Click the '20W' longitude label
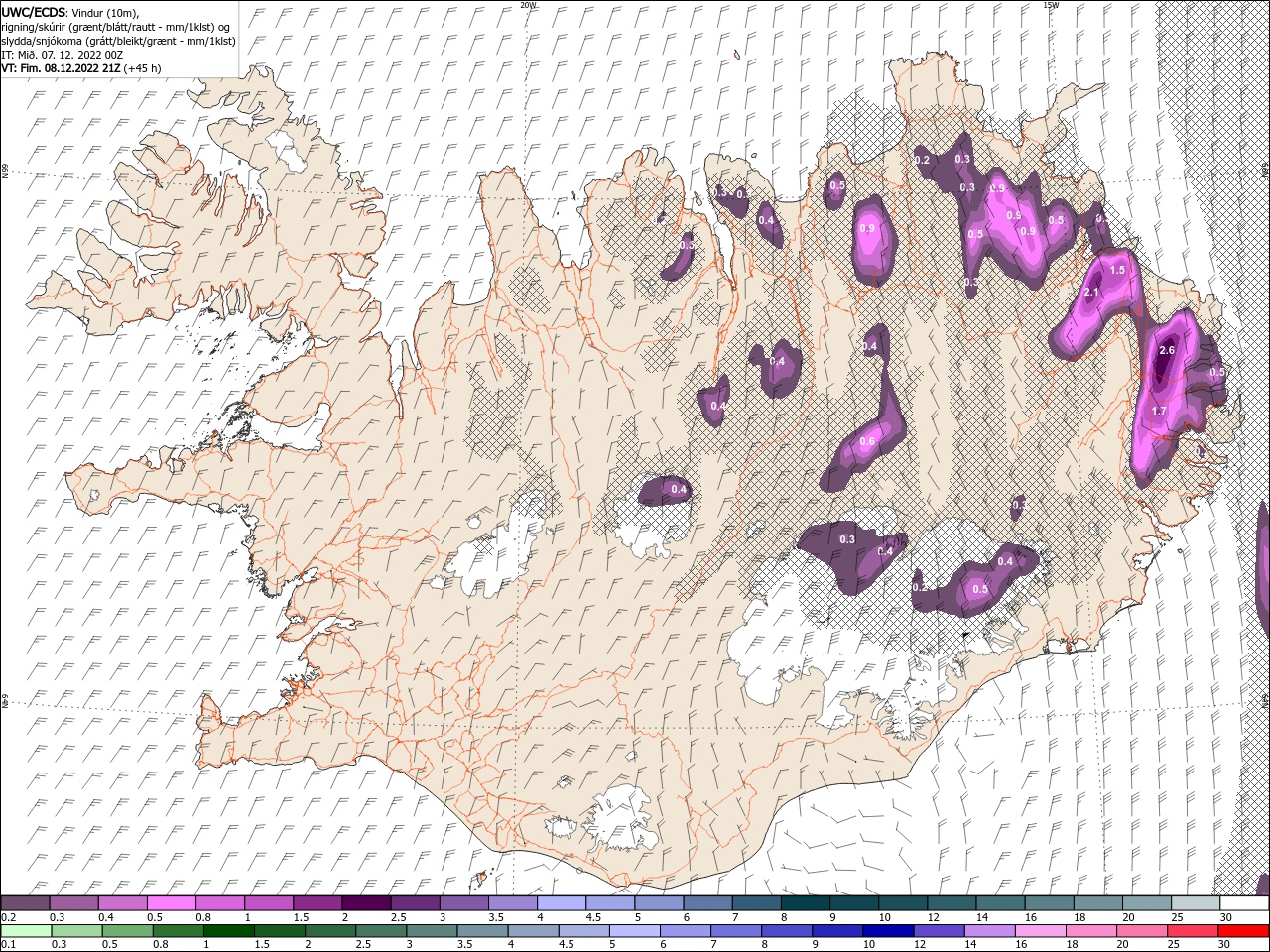 (529, 5)
